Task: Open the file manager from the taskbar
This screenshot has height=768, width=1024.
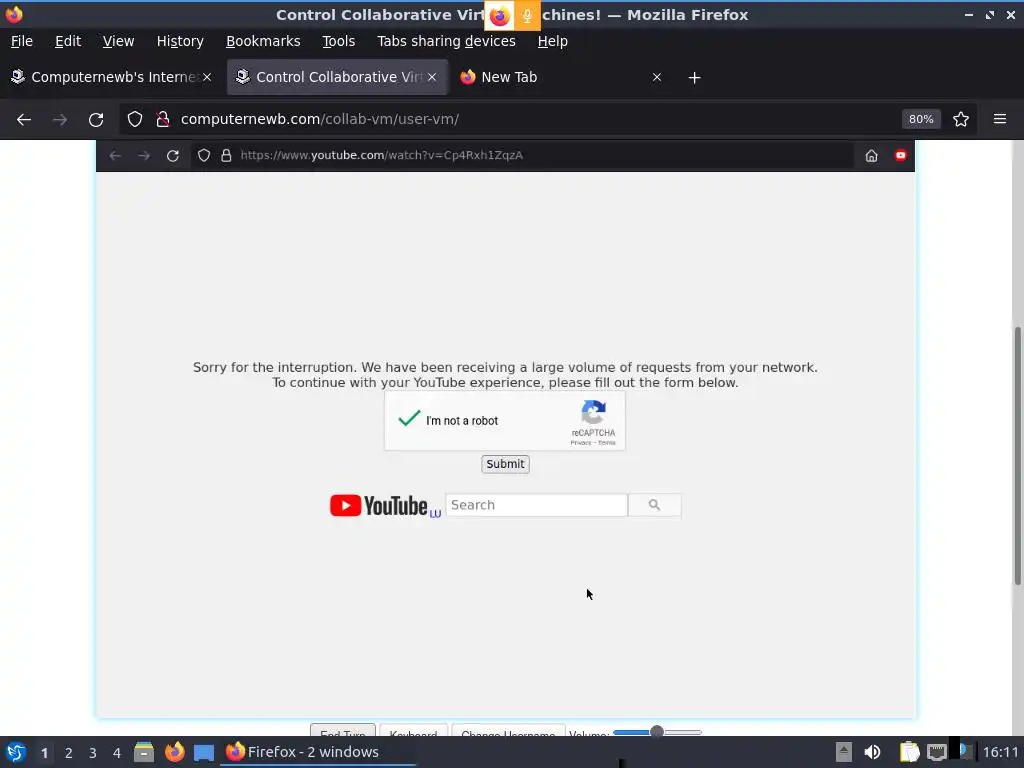Action: pos(144,752)
